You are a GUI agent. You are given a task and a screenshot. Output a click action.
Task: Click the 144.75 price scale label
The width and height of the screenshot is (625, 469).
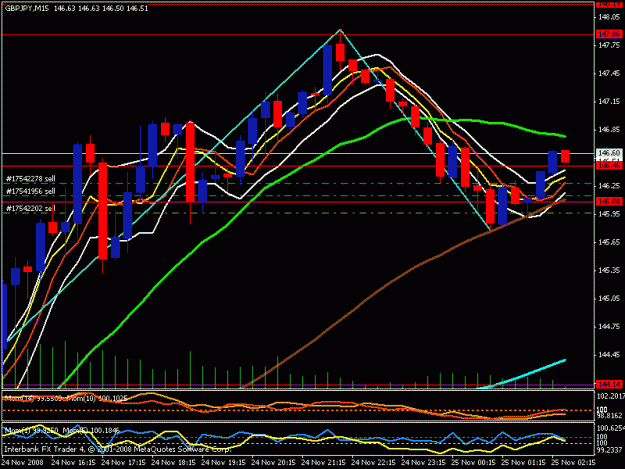coord(609,326)
